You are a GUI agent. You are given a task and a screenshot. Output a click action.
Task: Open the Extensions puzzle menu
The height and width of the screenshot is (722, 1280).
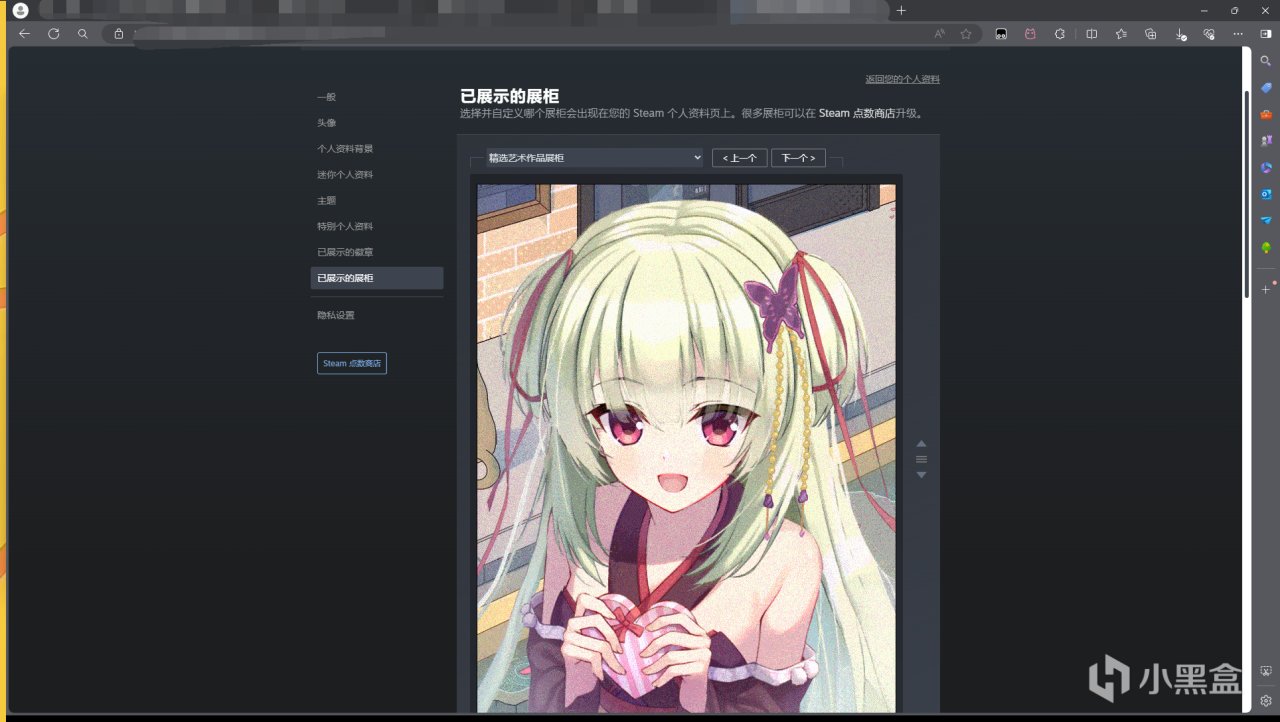[x=1060, y=34]
